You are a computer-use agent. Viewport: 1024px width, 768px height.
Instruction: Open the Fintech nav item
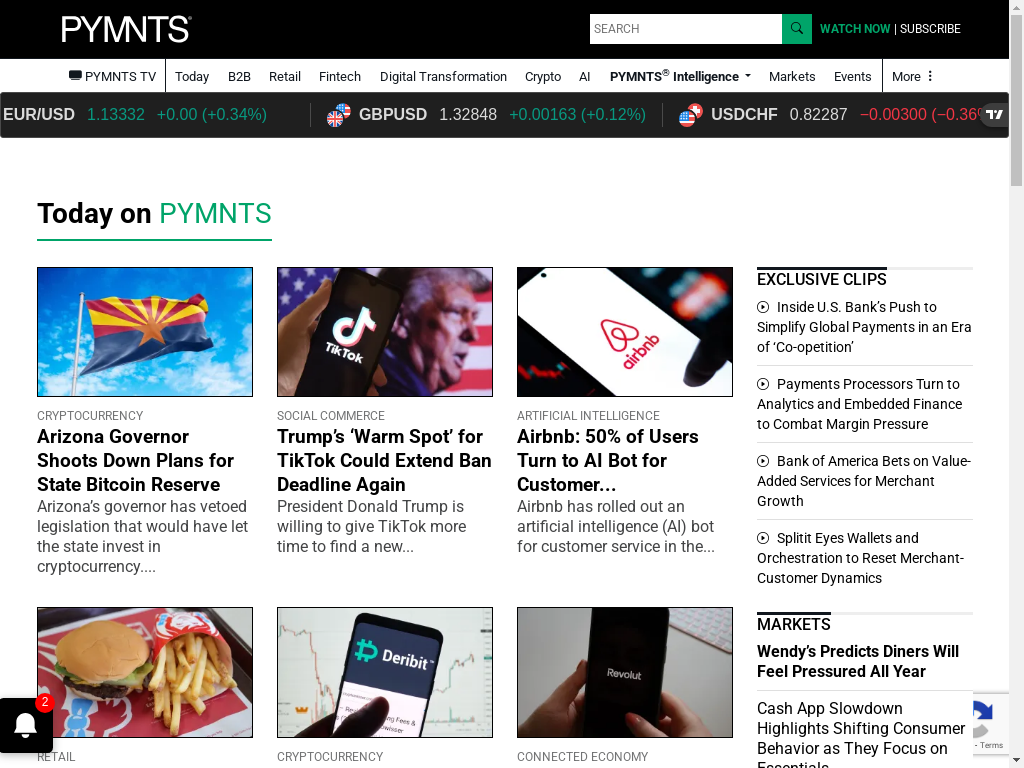(x=340, y=76)
